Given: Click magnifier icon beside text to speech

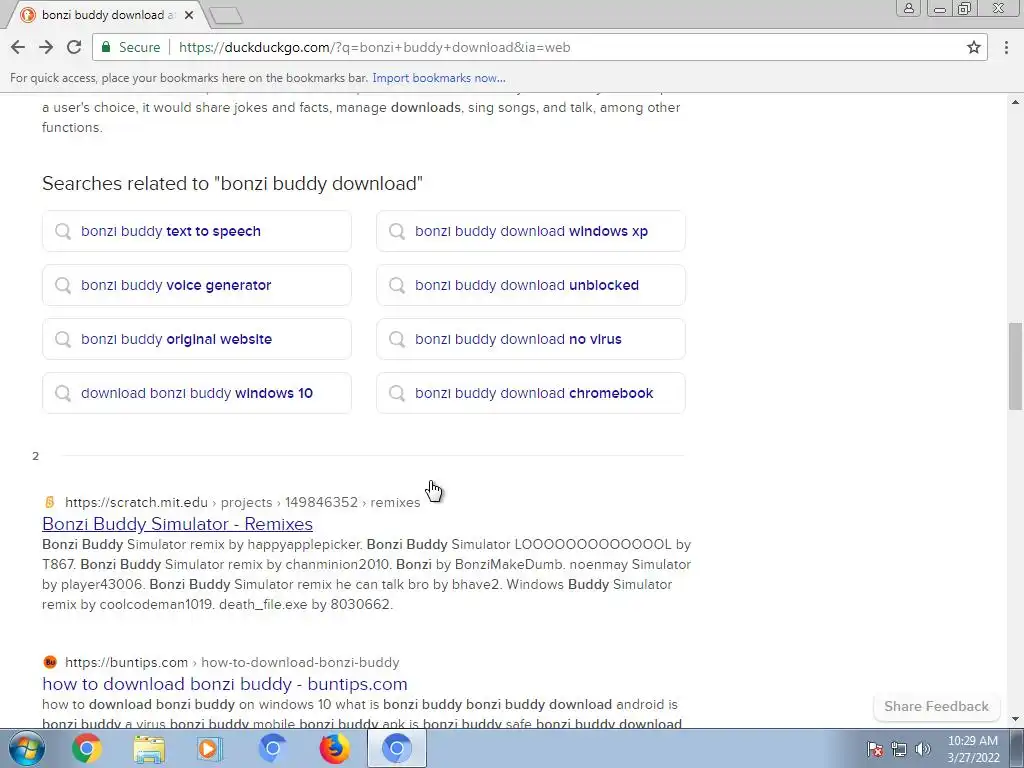Looking at the screenshot, I should point(63,231).
